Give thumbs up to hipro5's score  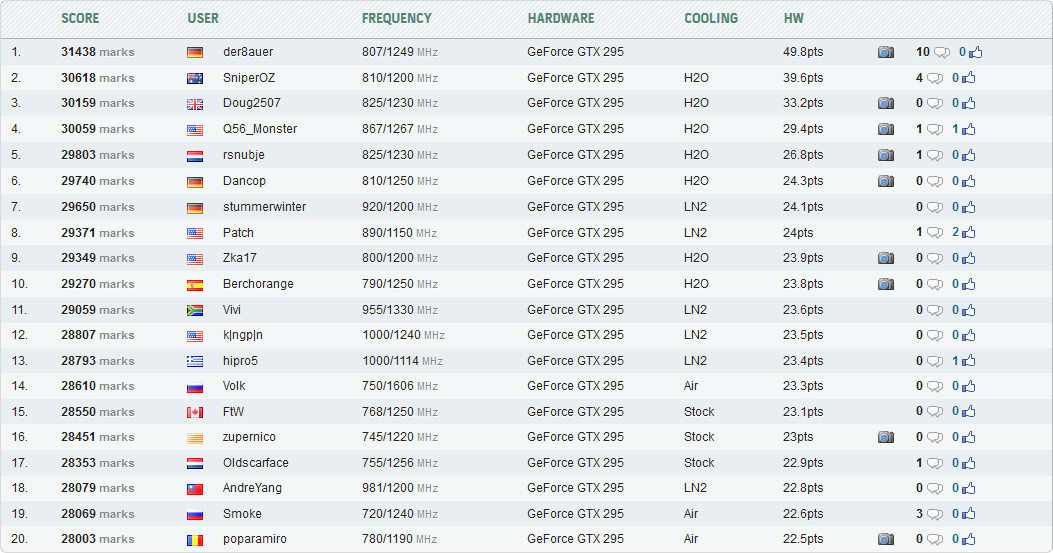tap(968, 361)
